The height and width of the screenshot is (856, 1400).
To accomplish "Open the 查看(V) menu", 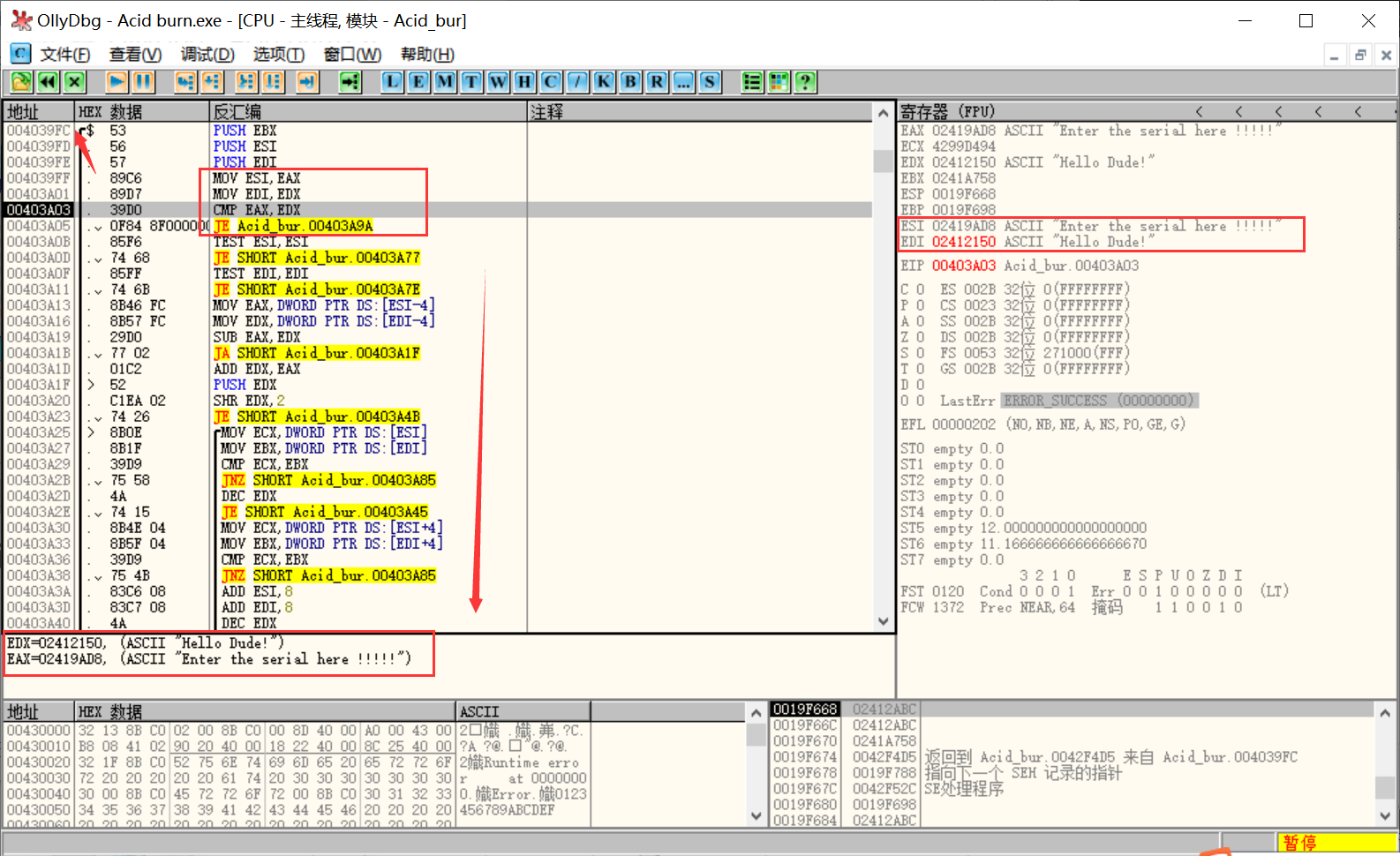I will pyautogui.click(x=135, y=55).
